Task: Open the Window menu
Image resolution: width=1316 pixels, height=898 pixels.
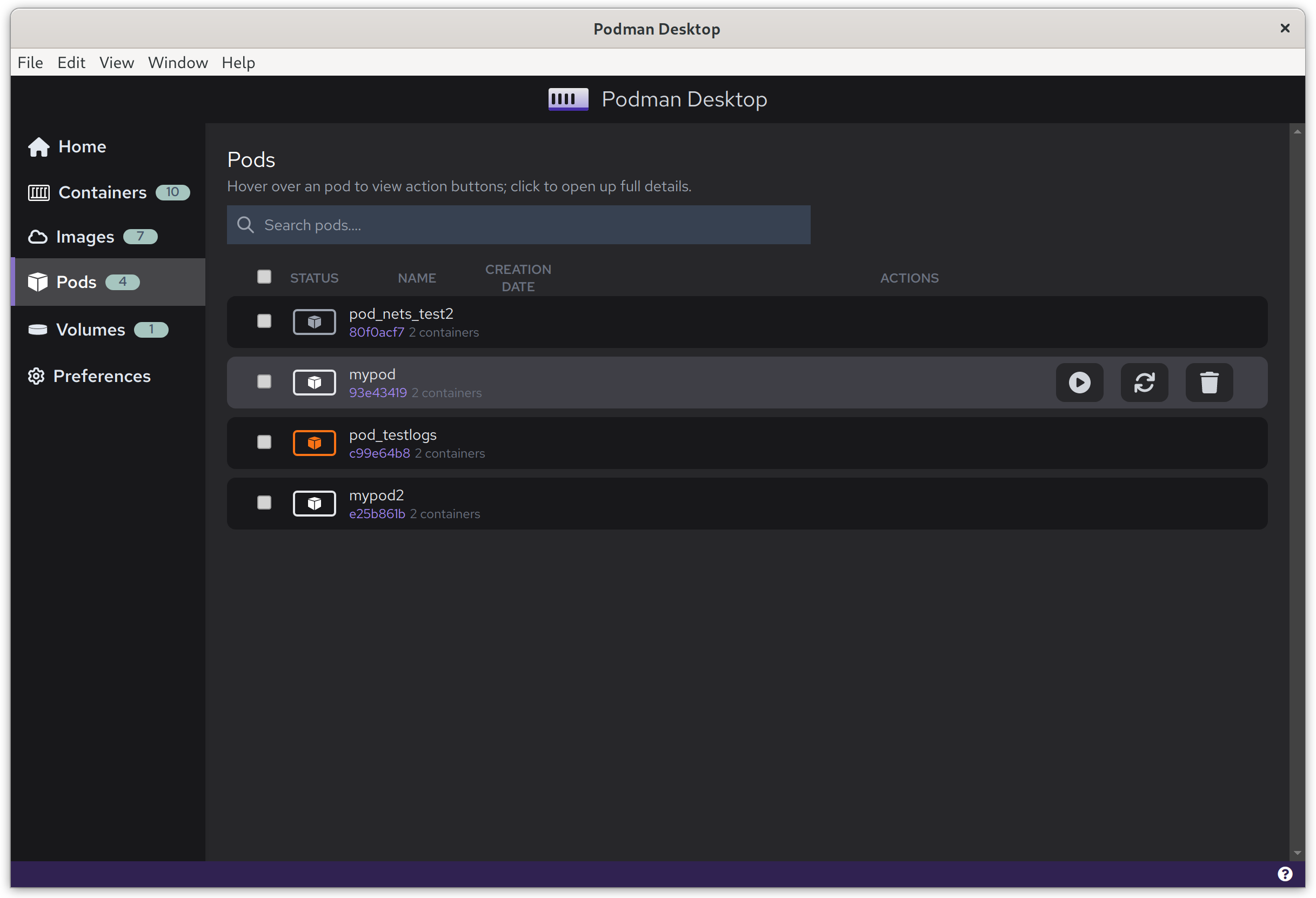Action: click(x=178, y=62)
